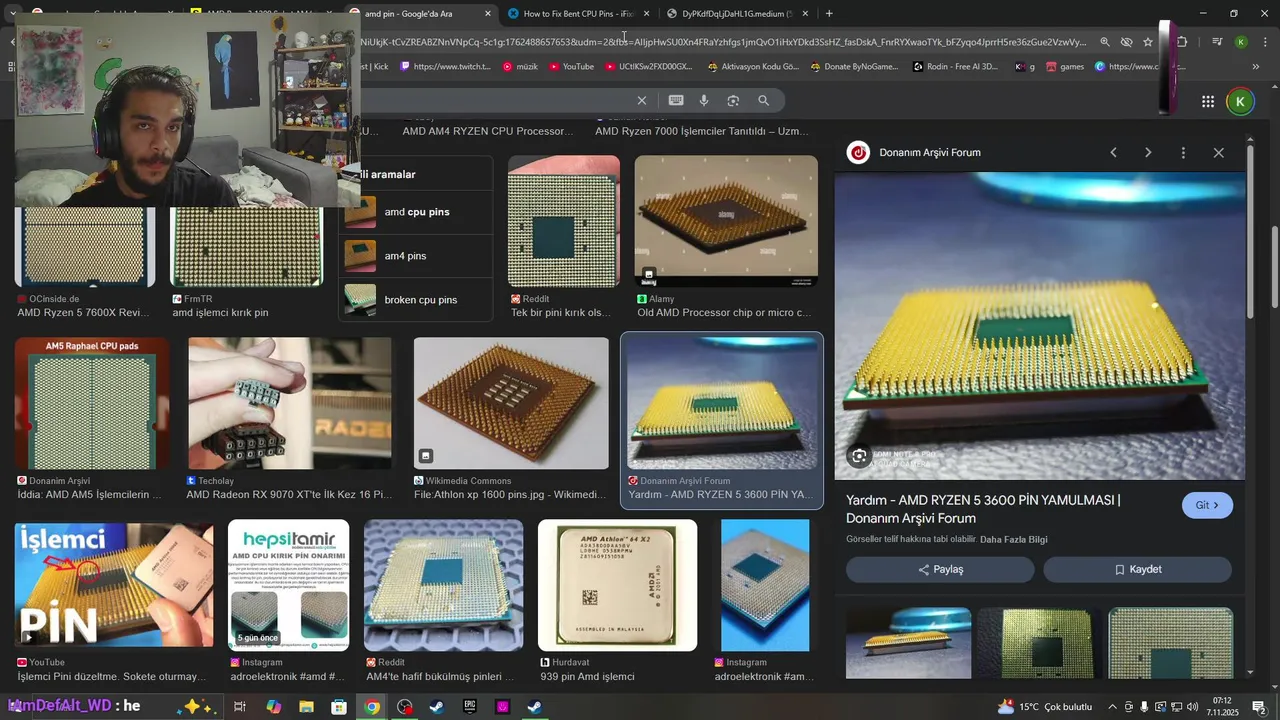
Task: Switch to the How to Fix Bent CPU Pins tab
Action: [x=578, y=14]
